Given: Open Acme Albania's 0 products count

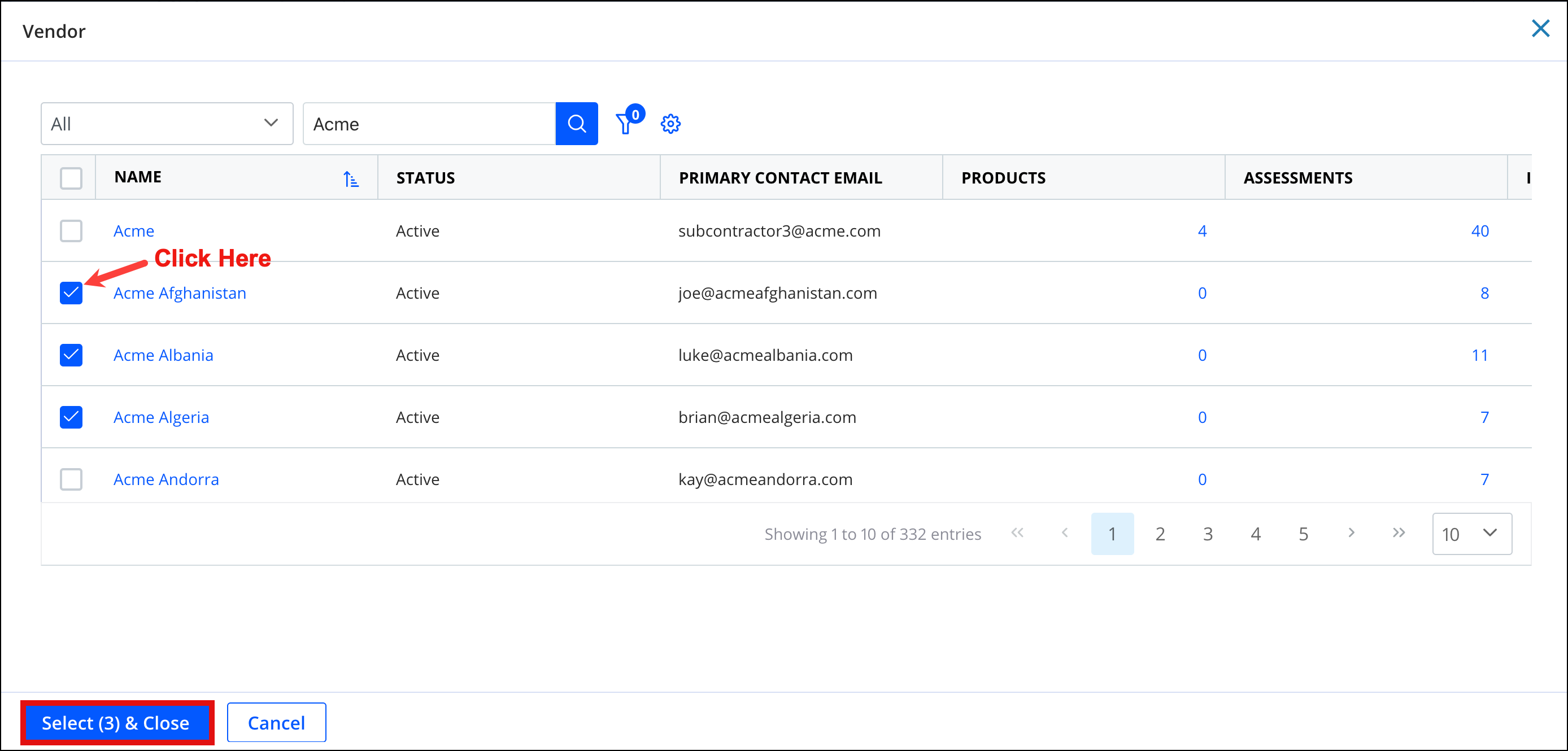Looking at the screenshot, I should click(1202, 355).
